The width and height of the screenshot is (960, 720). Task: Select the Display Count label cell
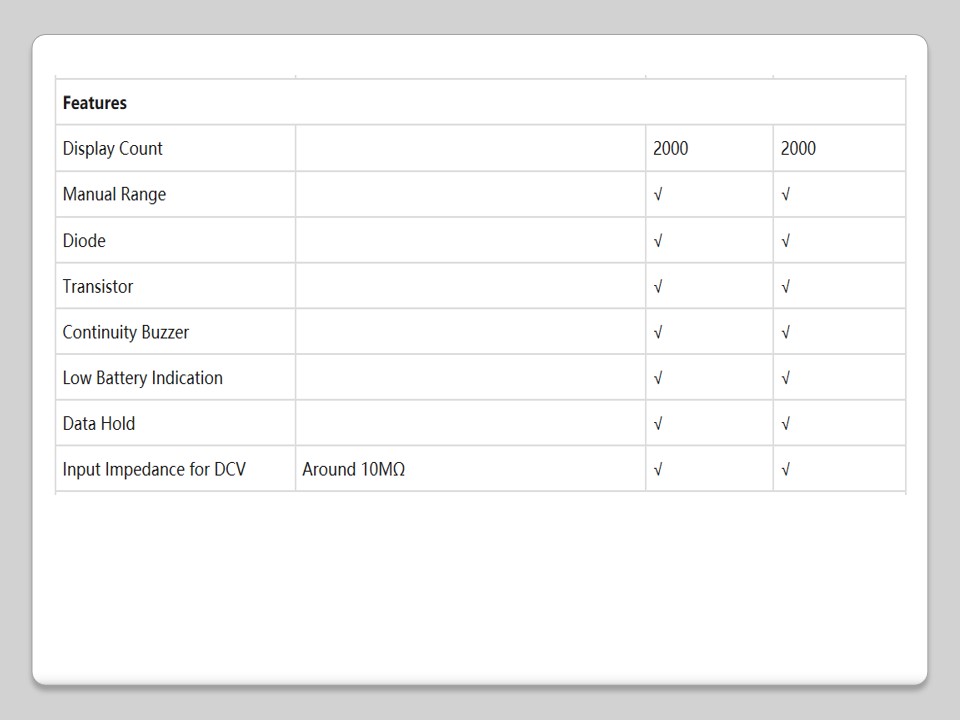pyautogui.click(x=112, y=149)
